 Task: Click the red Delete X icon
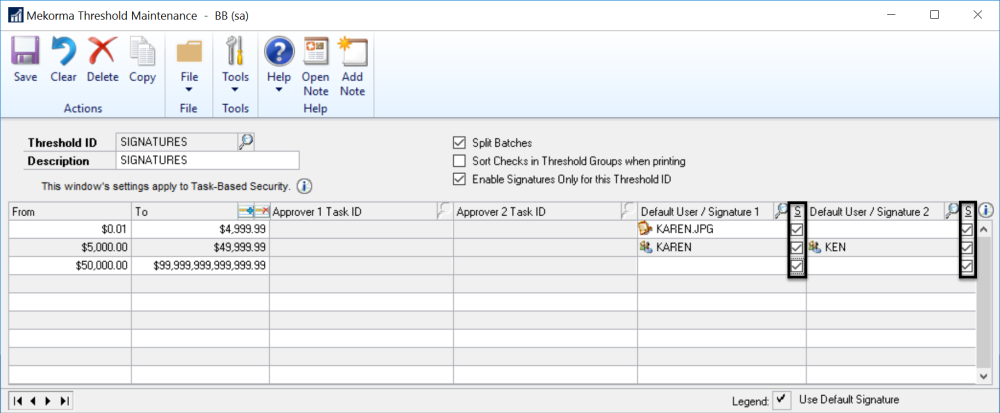pos(102,52)
